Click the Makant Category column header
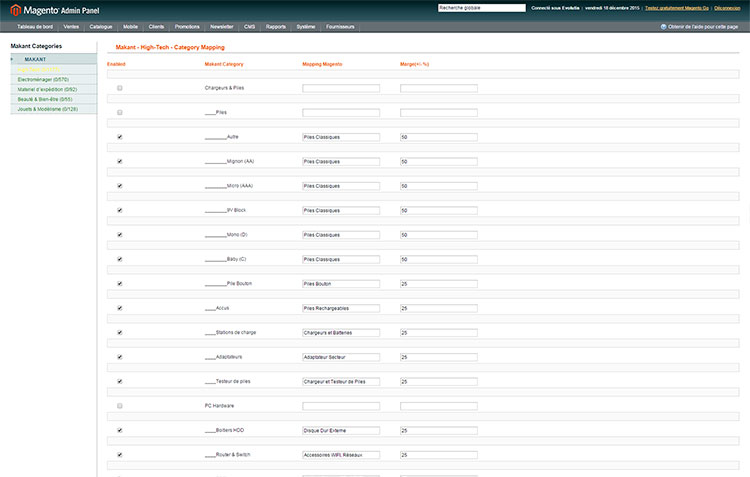 [x=224, y=64]
